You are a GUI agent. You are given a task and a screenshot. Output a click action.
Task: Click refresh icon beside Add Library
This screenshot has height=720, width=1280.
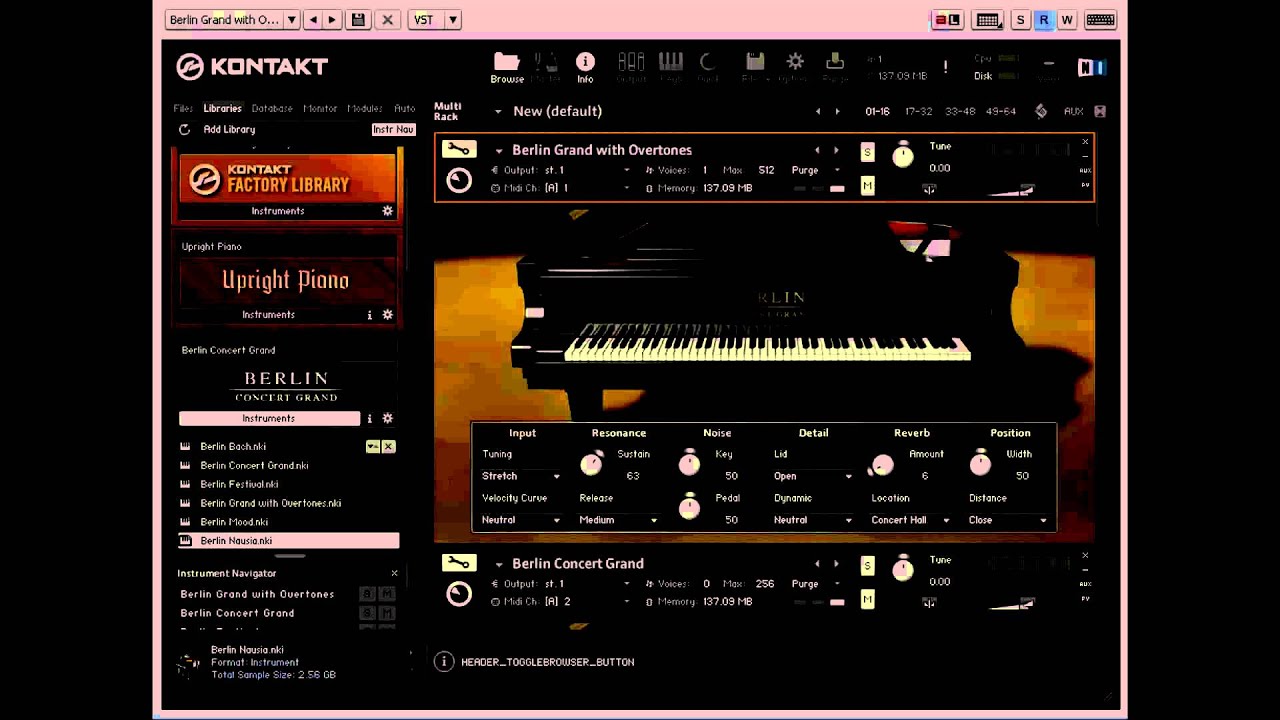184,129
